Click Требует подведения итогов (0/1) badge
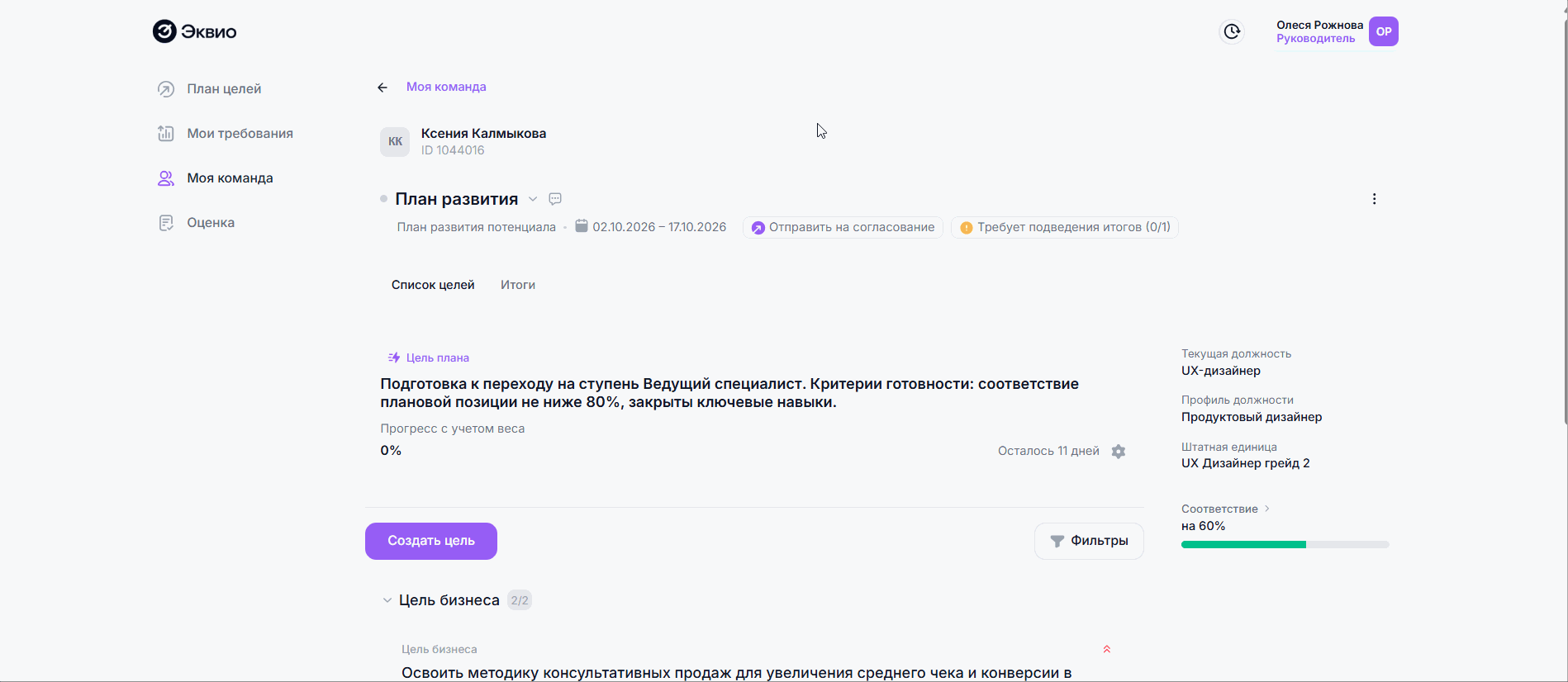 click(x=1065, y=227)
